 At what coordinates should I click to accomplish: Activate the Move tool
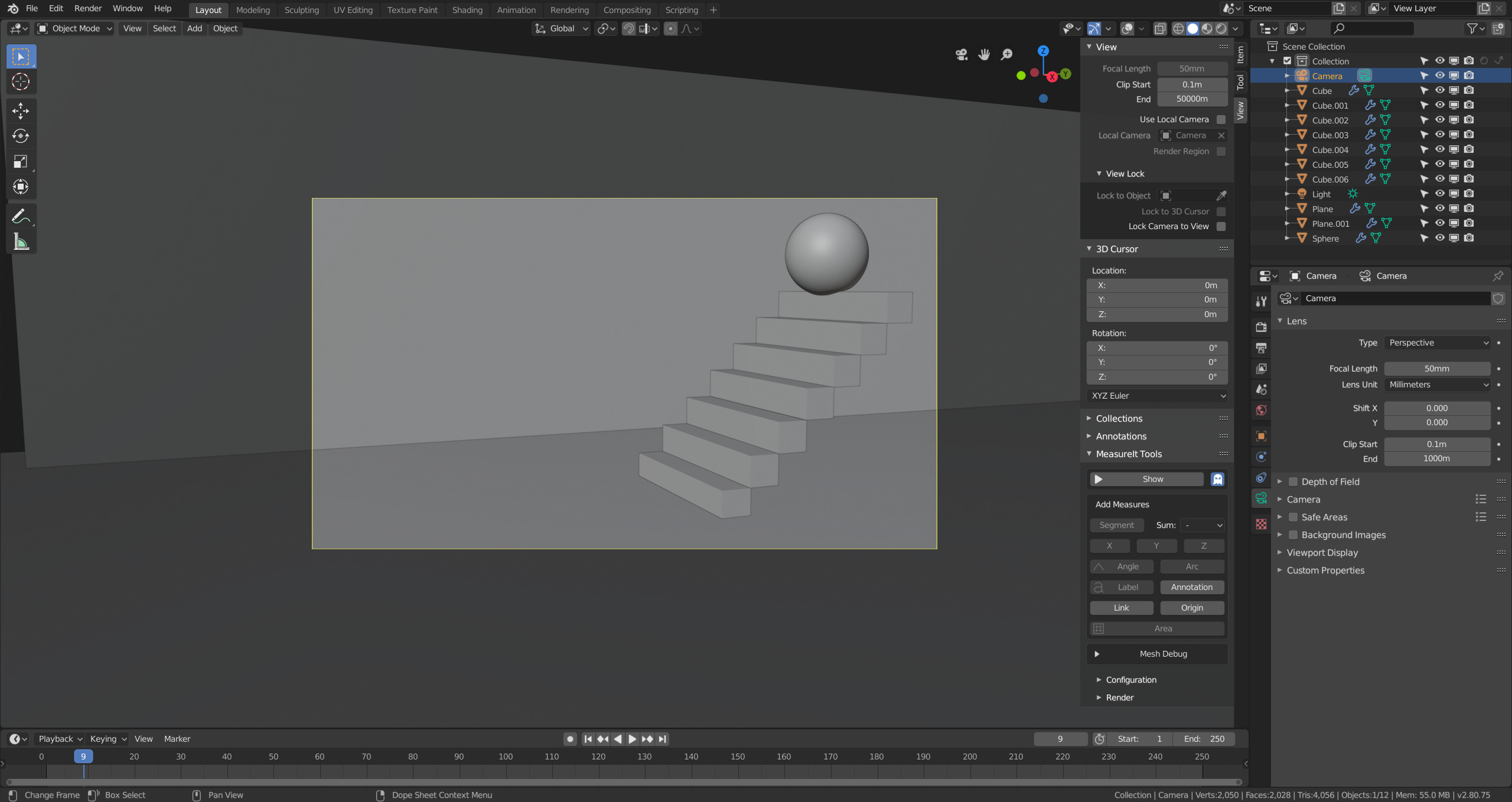click(21, 111)
